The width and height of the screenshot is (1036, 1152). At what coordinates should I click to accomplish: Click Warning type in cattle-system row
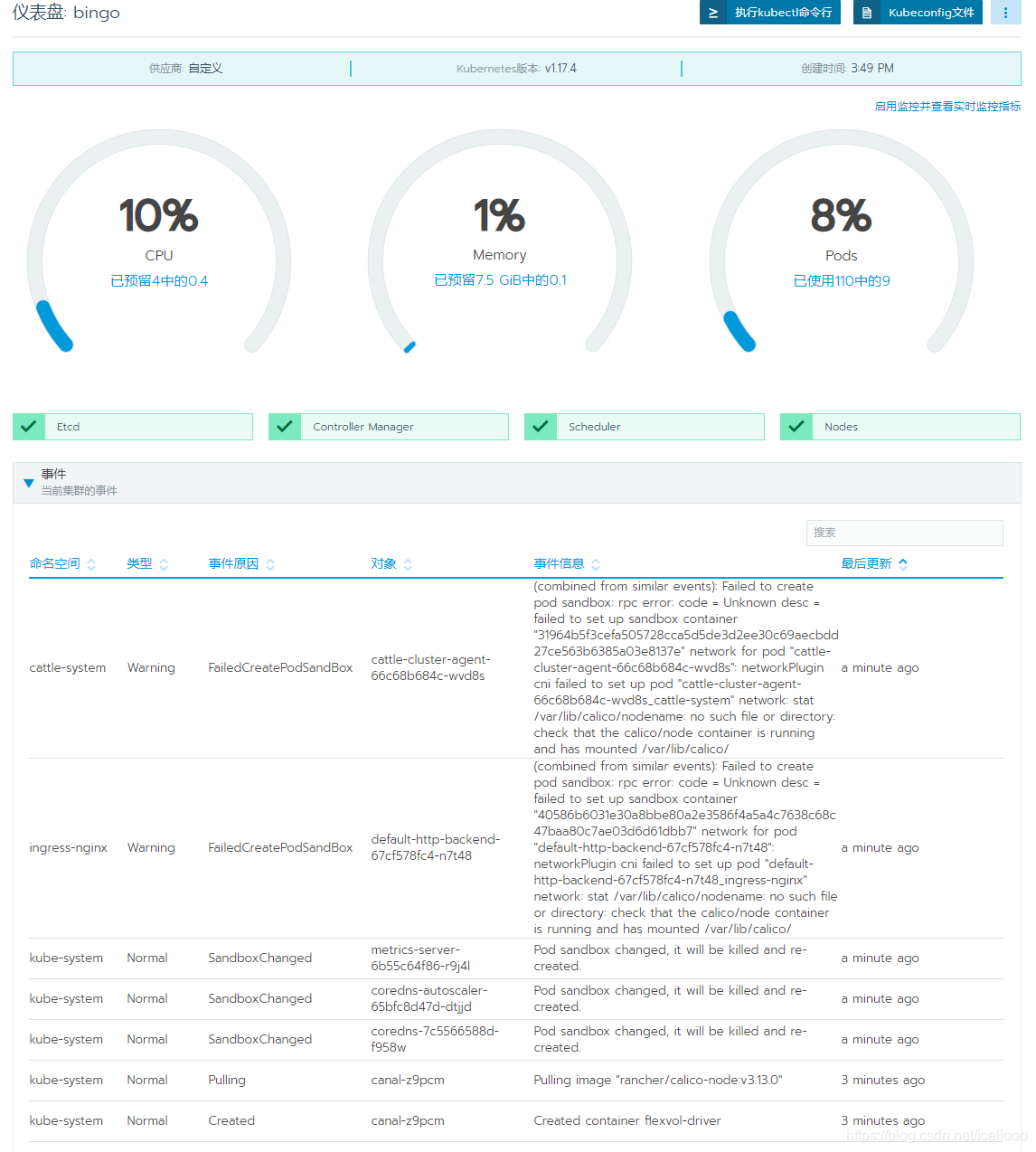click(x=151, y=668)
